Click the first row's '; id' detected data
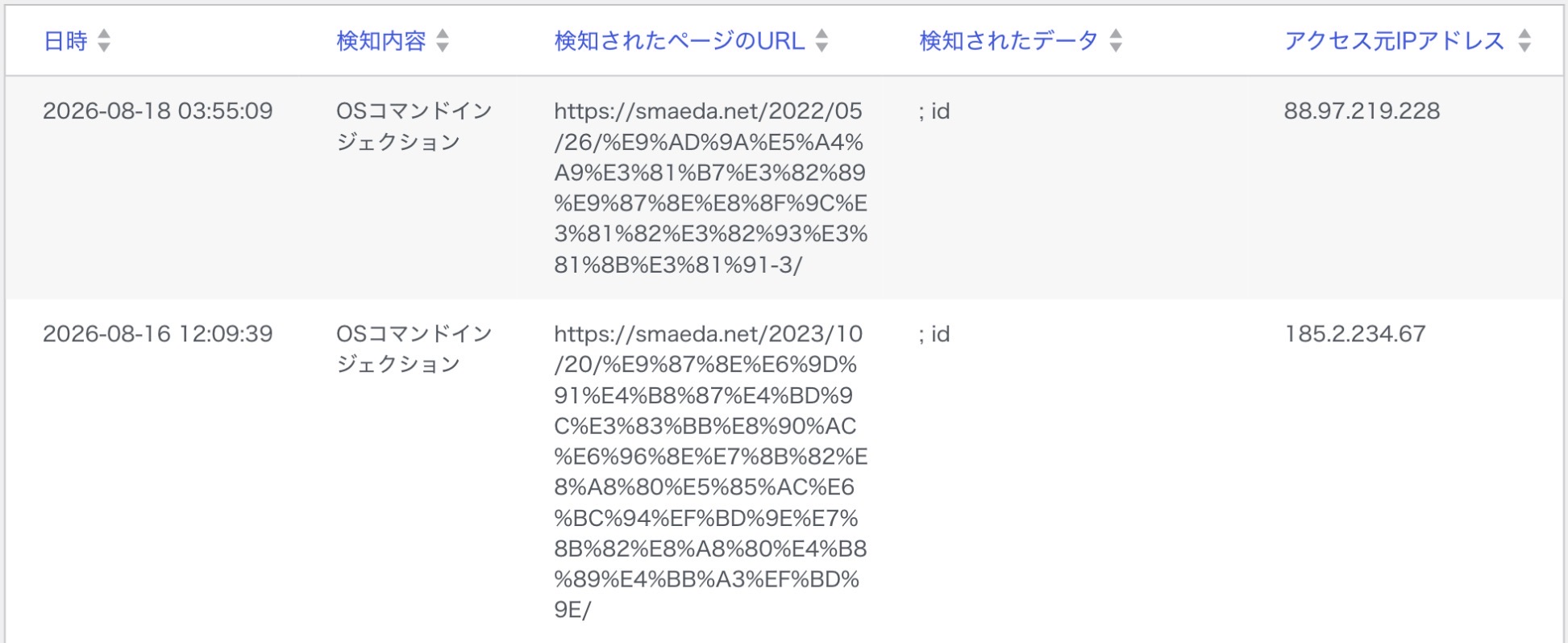The width and height of the screenshot is (1568, 643). (x=934, y=111)
